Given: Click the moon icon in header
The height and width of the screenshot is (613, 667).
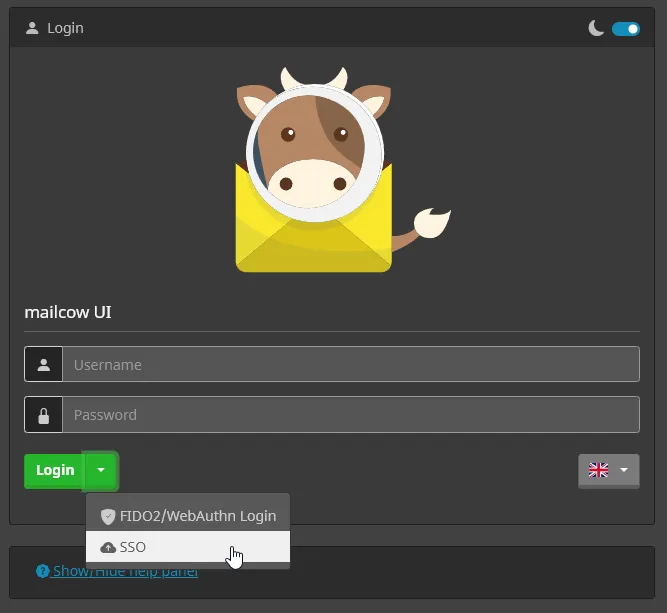Looking at the screenshot, I should pos(596,29).
